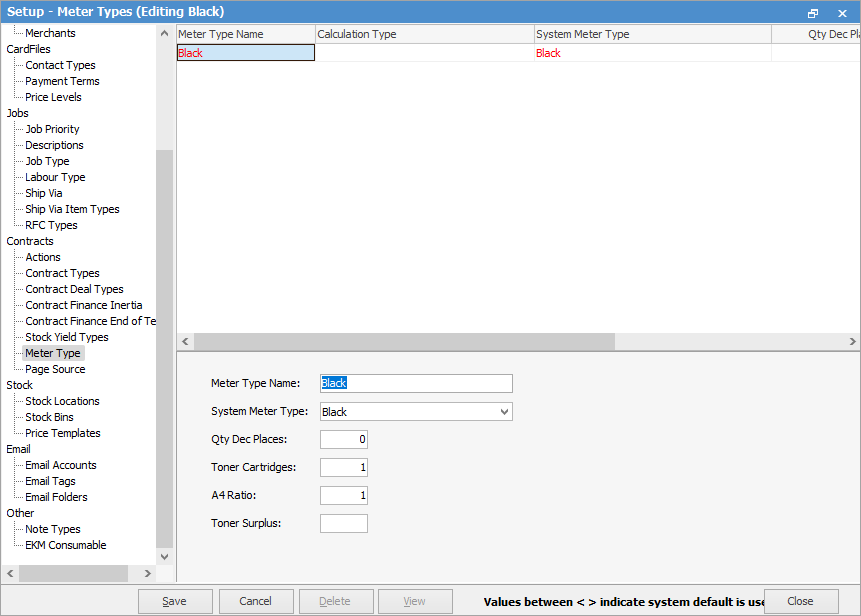861x616 pixels.
Task: Click the Meter Type Name text box
Action: 416,383
